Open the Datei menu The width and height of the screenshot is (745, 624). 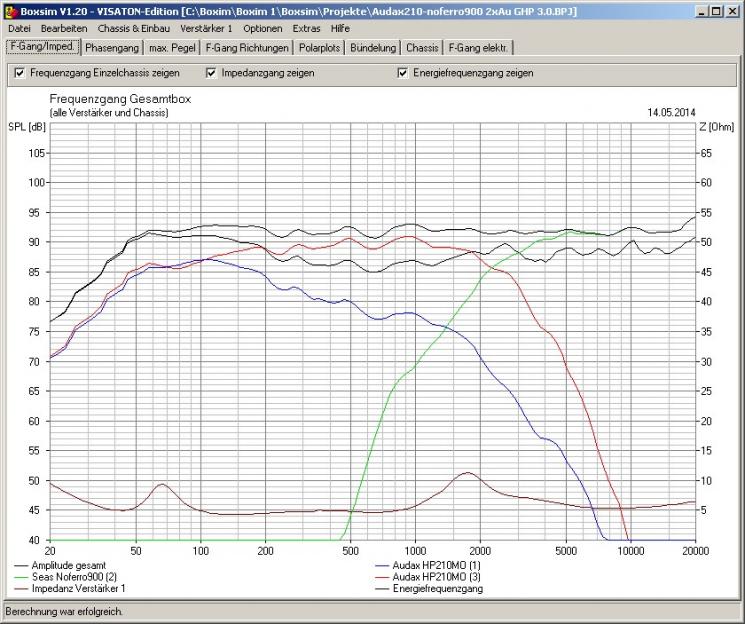pyautogui.click(x=19, y=29)
